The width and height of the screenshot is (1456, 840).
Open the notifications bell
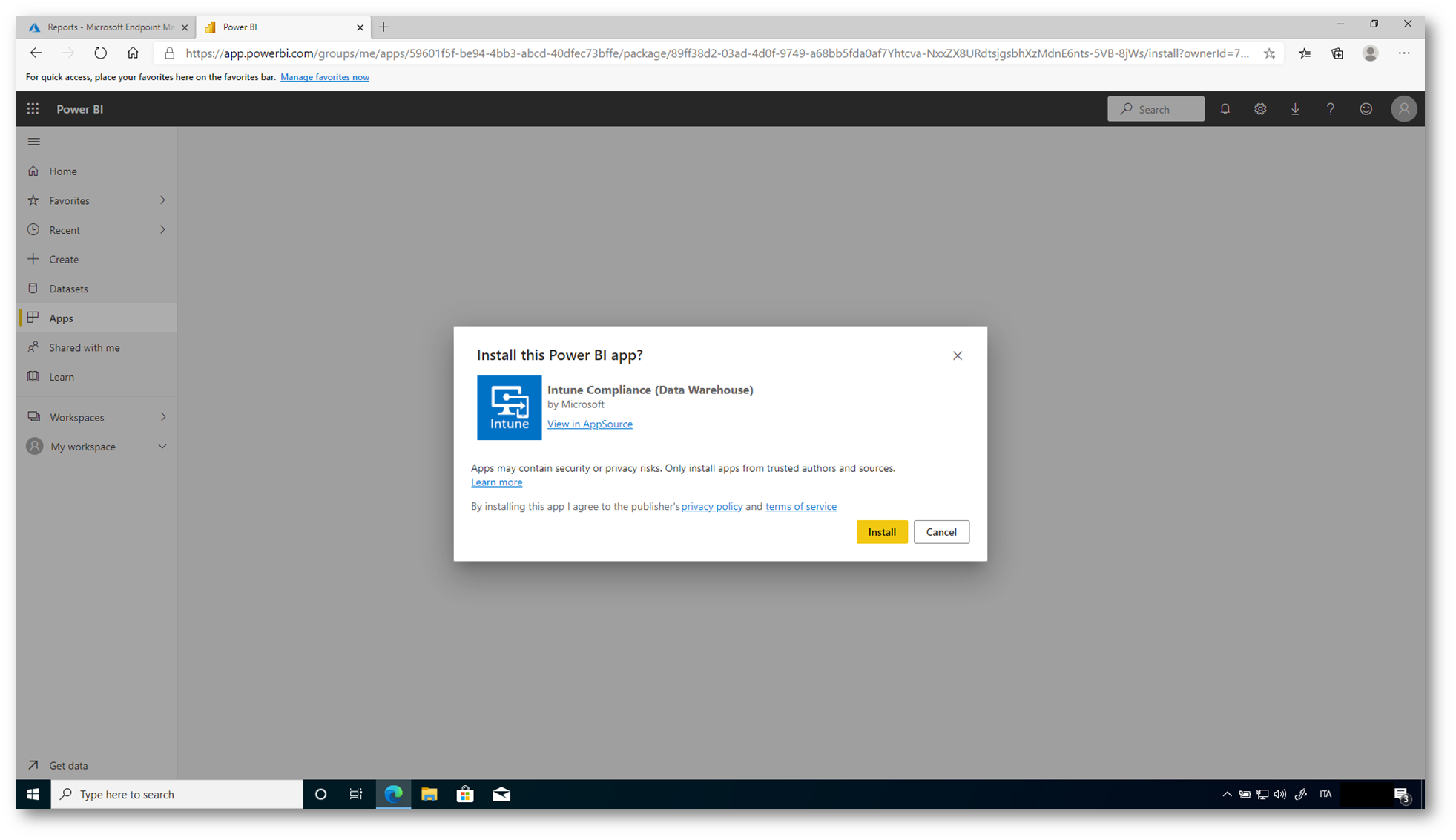click(x=1225, y=109)
